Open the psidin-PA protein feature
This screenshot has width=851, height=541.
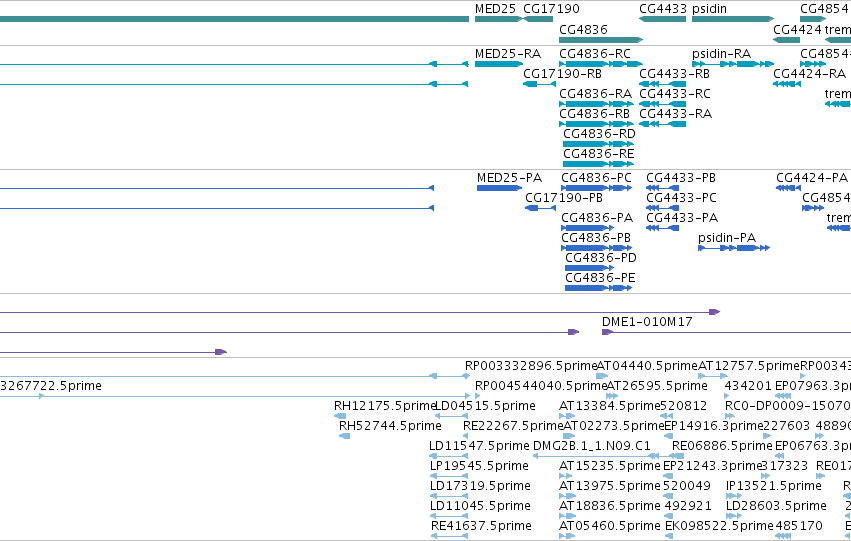click(x=734, y=248)
